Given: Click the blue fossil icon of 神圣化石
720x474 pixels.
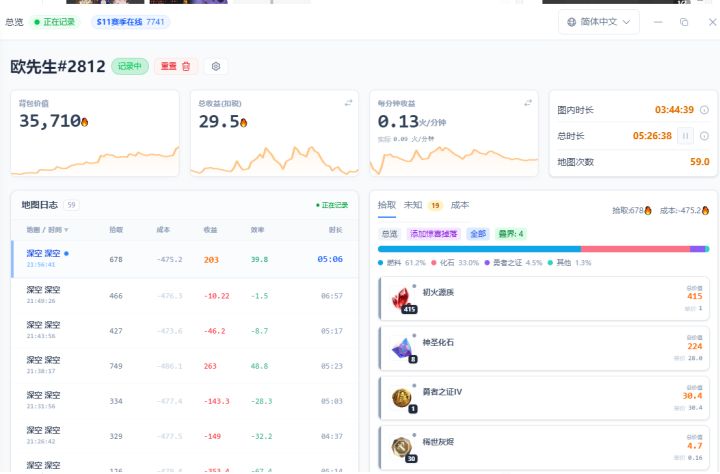Looking at the screenshot, I should [402, 349].
